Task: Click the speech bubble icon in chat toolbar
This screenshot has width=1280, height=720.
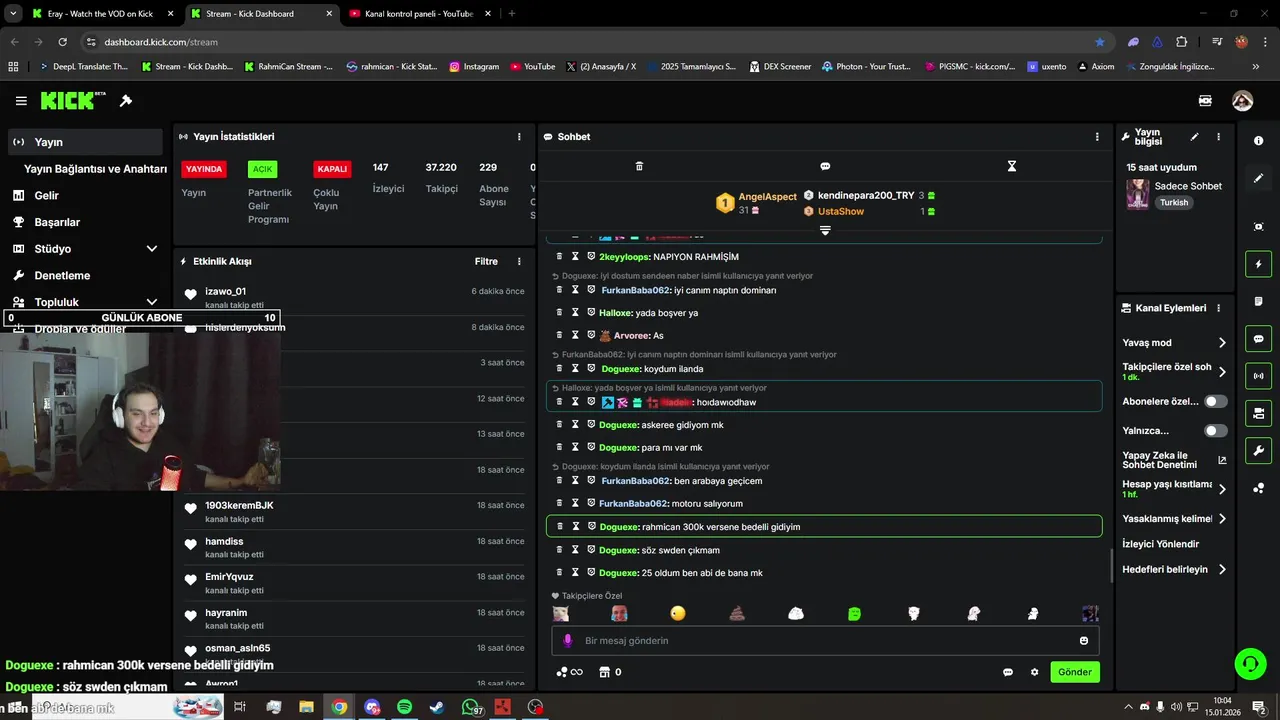Action: [825, 166]
